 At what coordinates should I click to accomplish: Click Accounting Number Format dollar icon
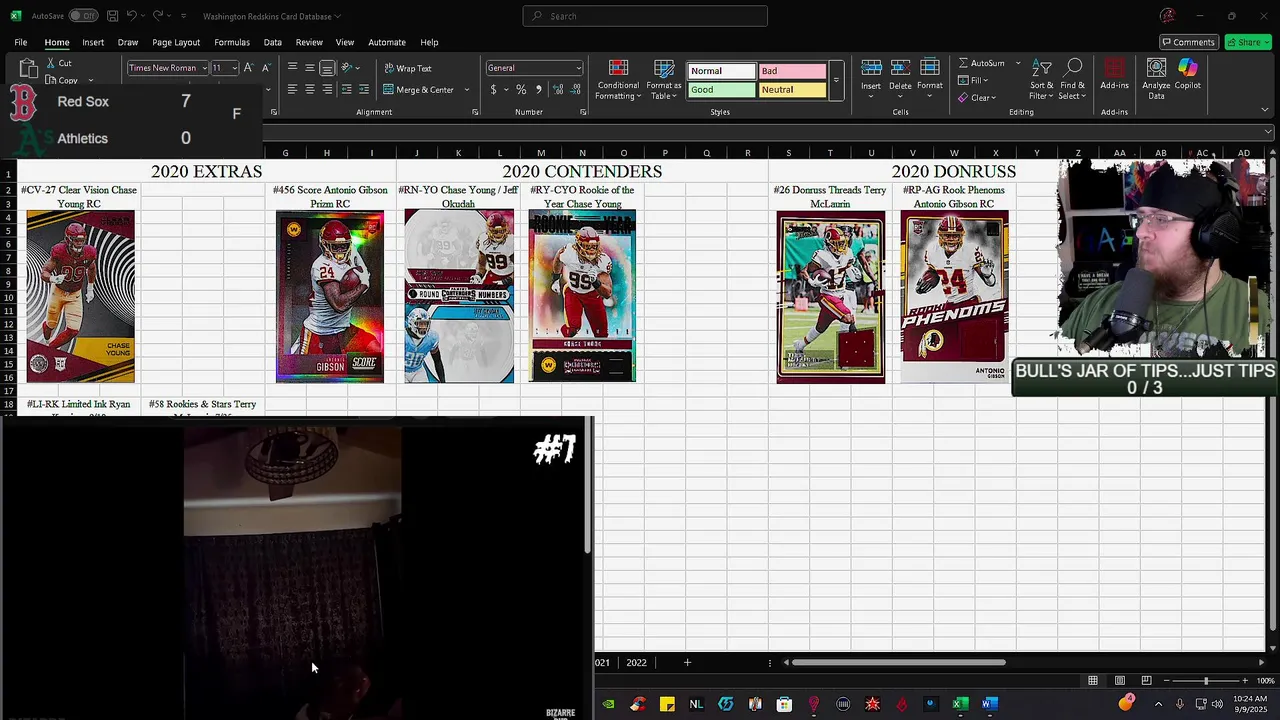click(493, 89)
